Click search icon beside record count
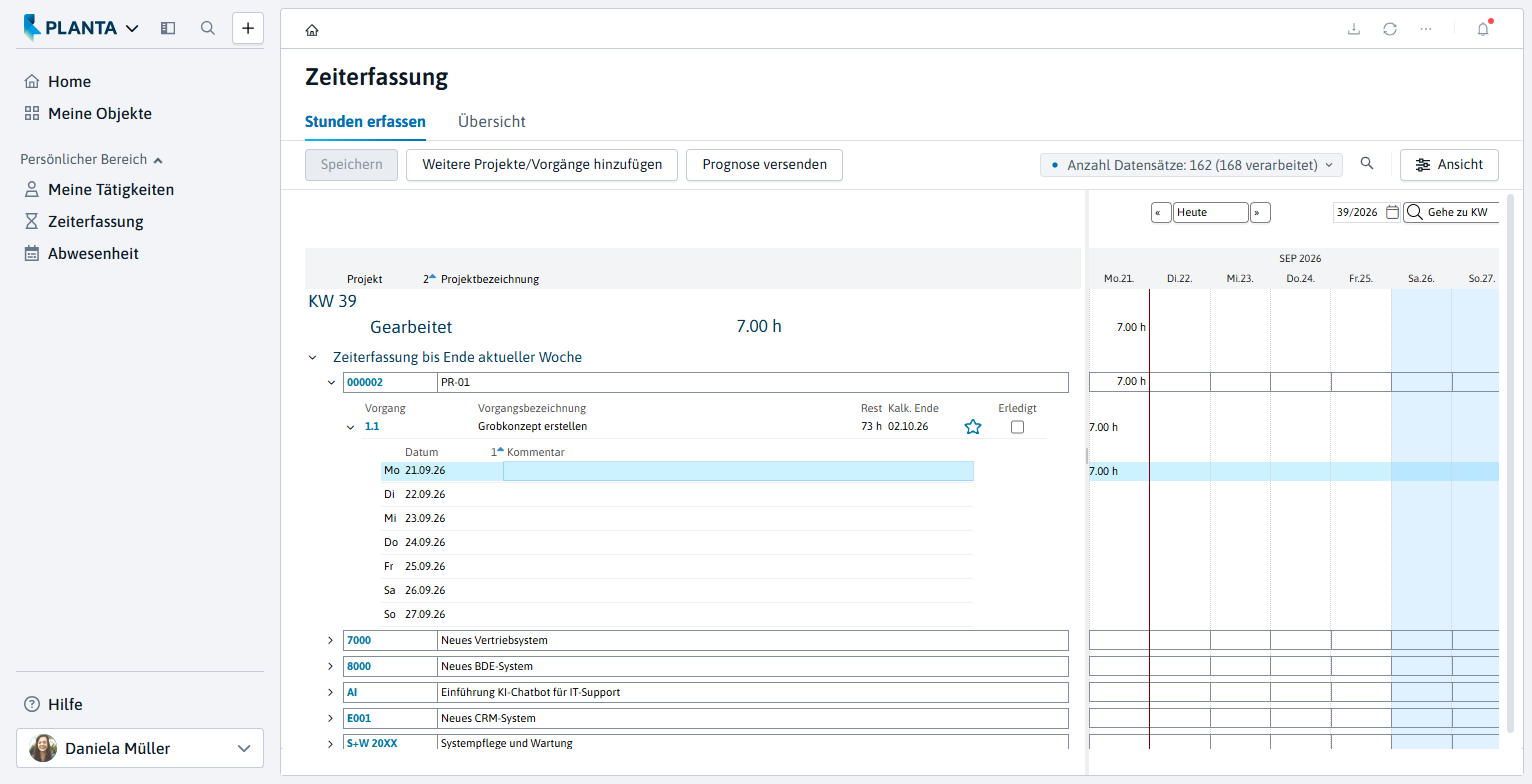 [1367, 164]
